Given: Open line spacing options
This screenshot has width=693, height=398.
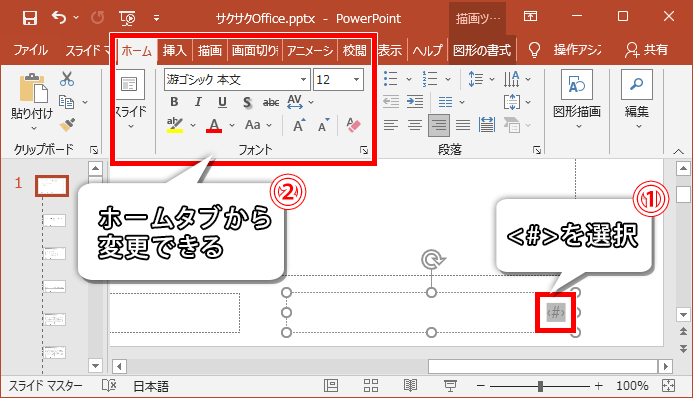Looking at the screenshot, I should pos(481,79).
